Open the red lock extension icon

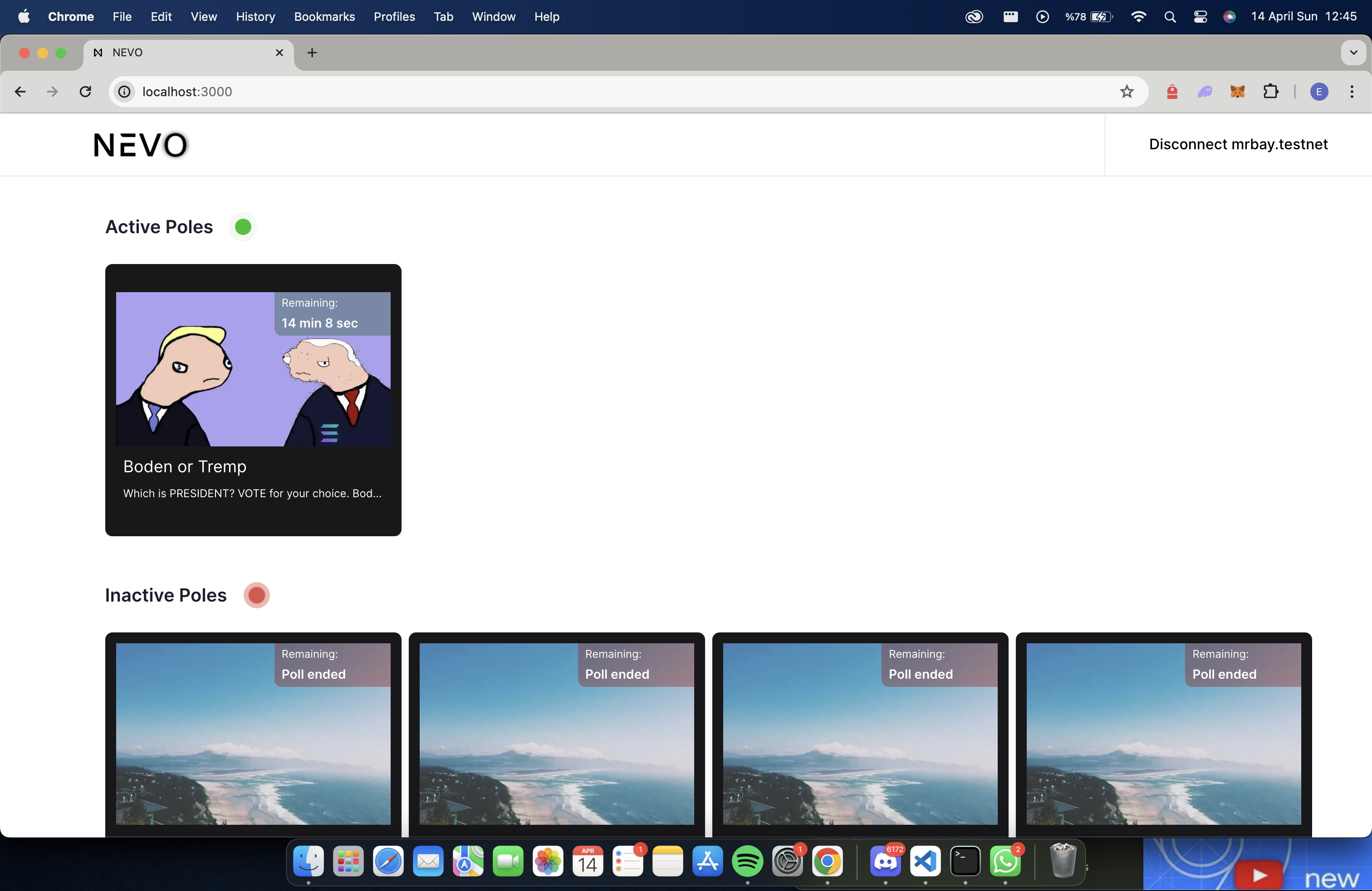[x=1172, y=92]
